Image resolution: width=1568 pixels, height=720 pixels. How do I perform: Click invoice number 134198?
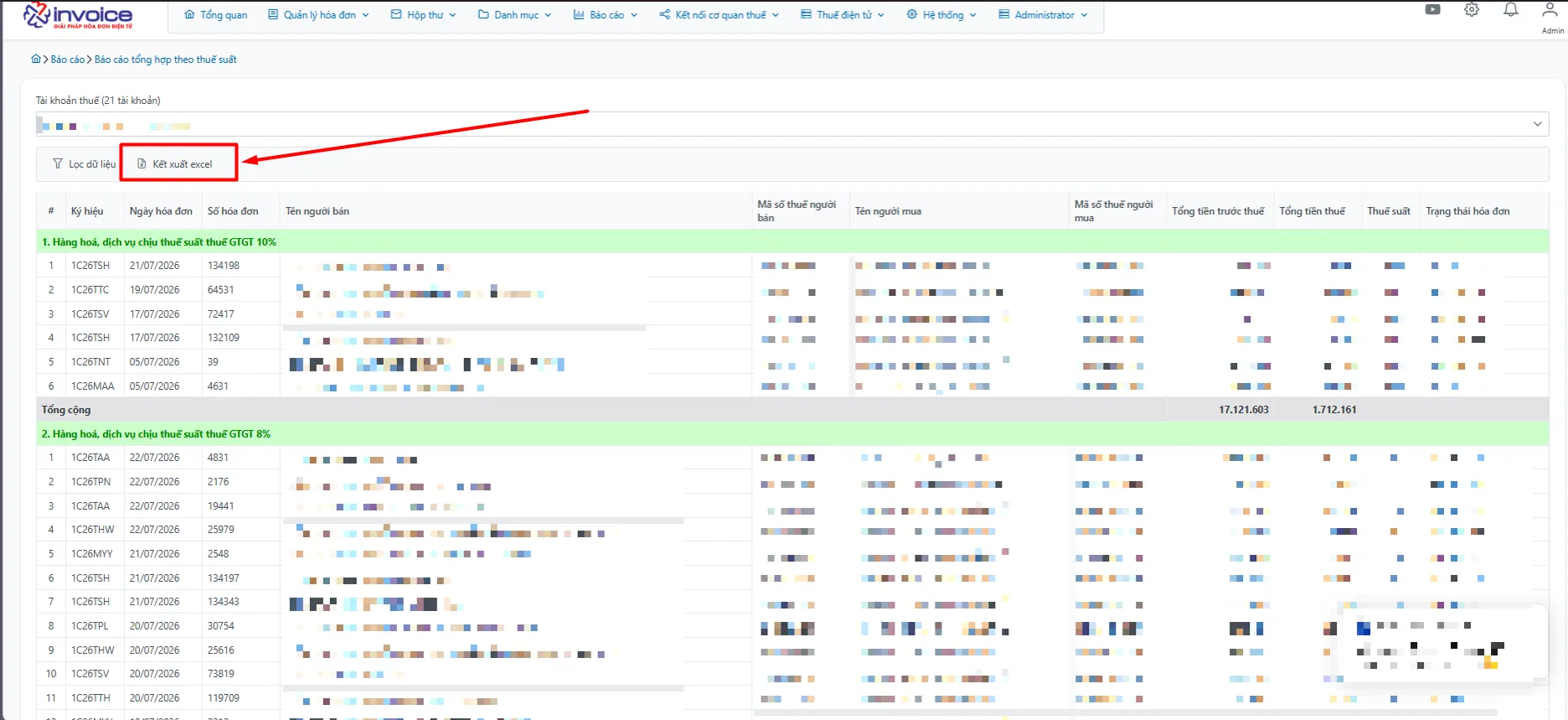224,266
